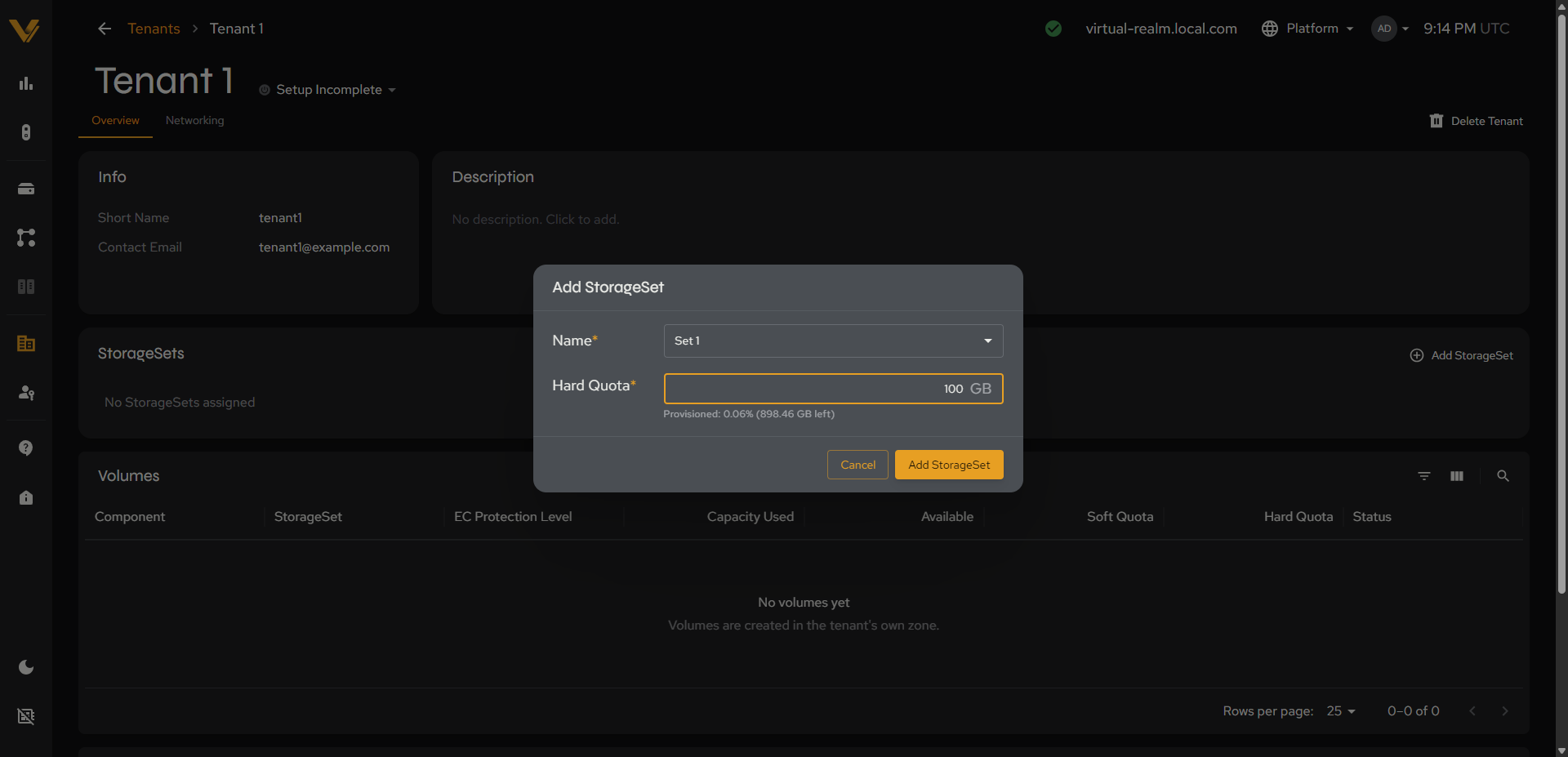Screen dimensions: 1568x757
Task: Click the 9:14 PM UTC clock
Action: [x=1466, y=29]
